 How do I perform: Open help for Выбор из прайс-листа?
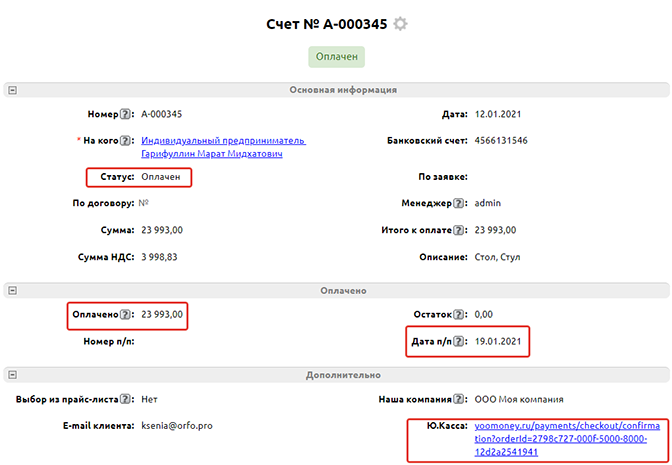coord(127,400)
